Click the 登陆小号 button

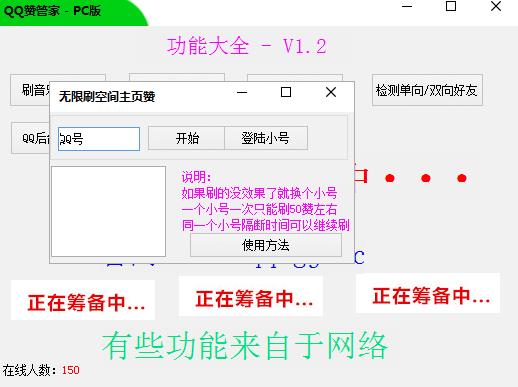pos(266,138)
